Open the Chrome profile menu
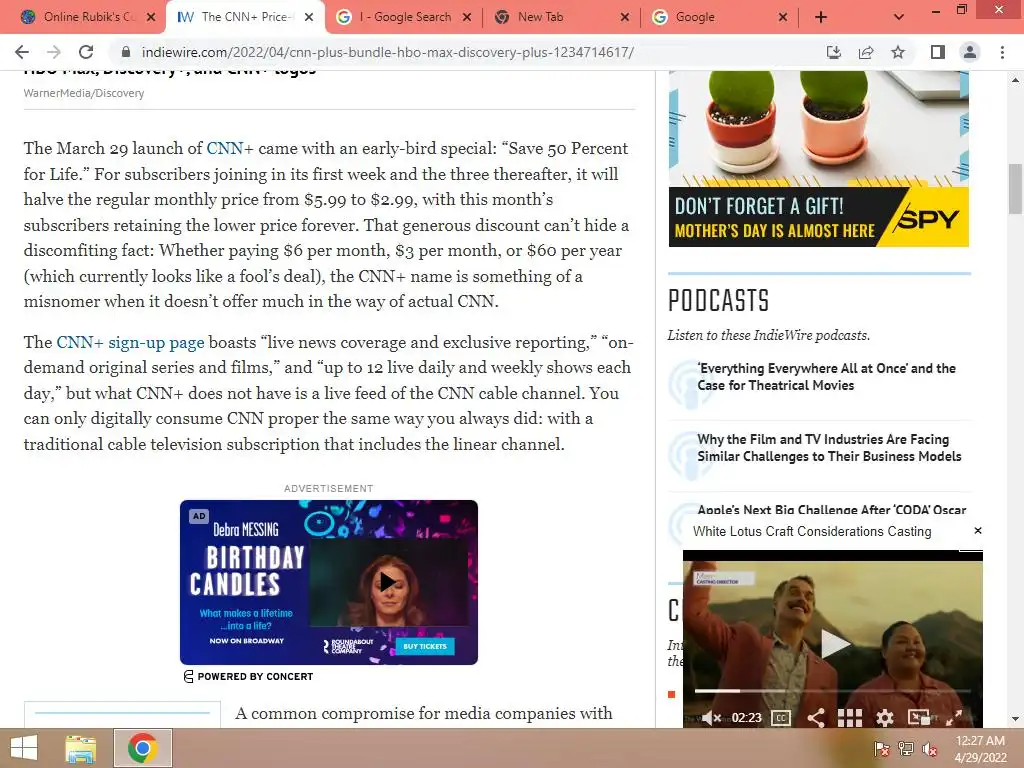The image size is (1024, 768). pos(970,52)
